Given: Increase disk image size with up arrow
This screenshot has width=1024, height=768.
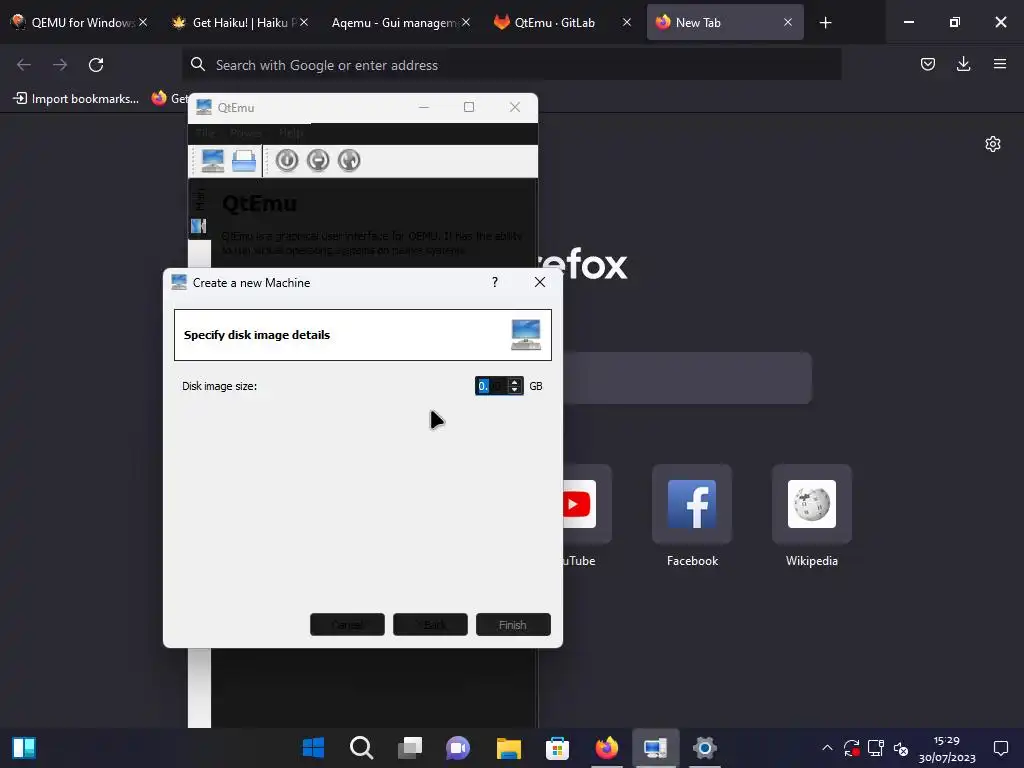Looking at the screenshot, I should [x=515, y=382].
